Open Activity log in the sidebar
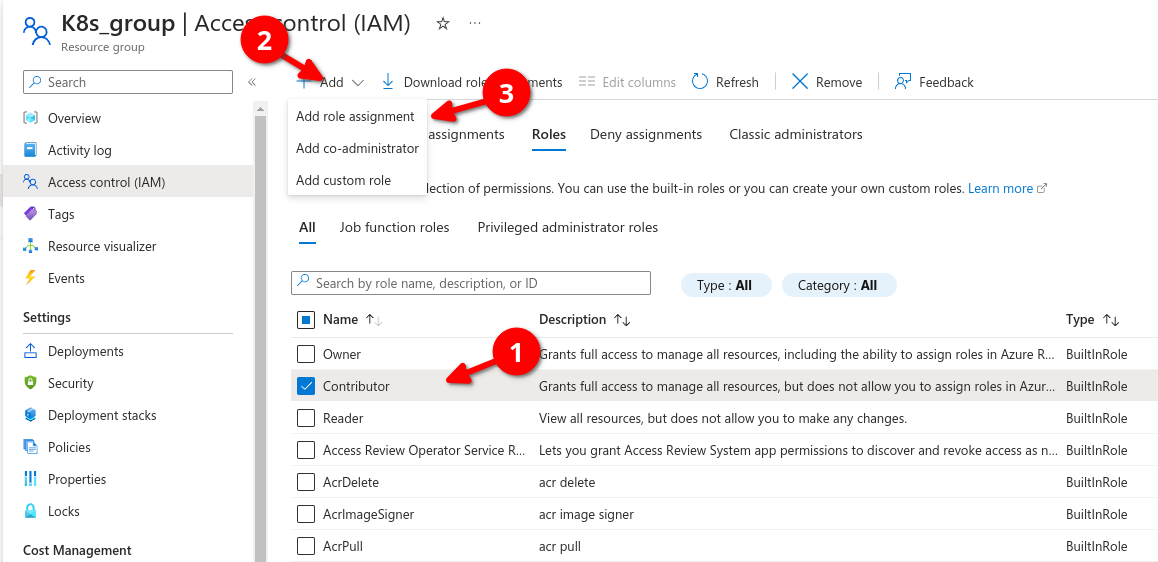The image size is (1158, 562). point(79,150)
